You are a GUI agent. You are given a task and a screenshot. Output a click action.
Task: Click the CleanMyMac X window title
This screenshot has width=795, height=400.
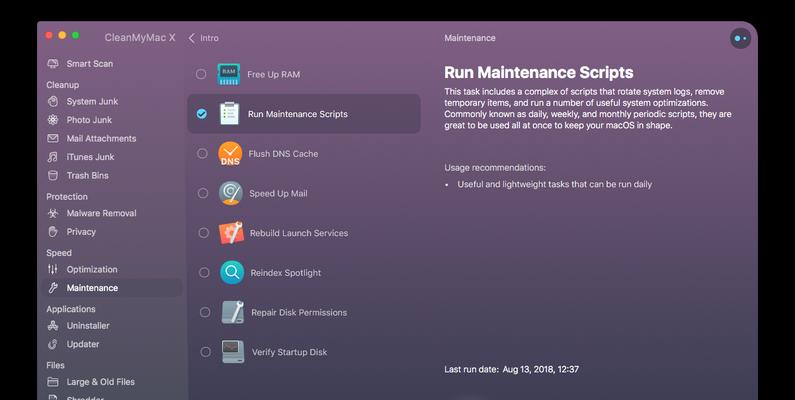pyautogui.click(x=140, y=38)
